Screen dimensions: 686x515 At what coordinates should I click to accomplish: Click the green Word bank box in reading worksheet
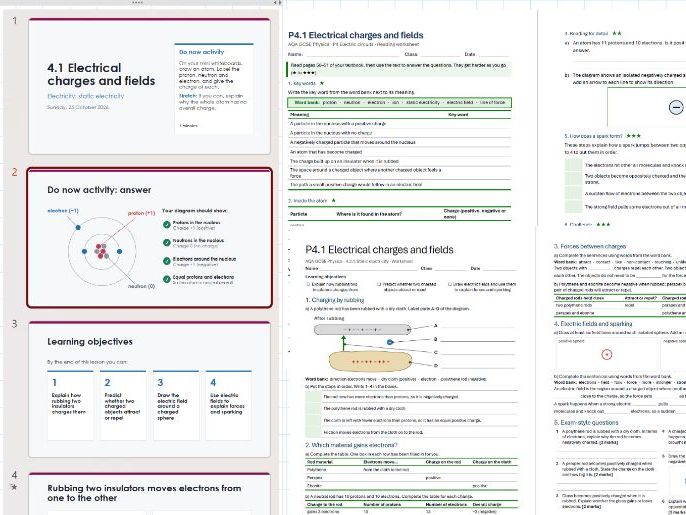click(x=399, y=102)
